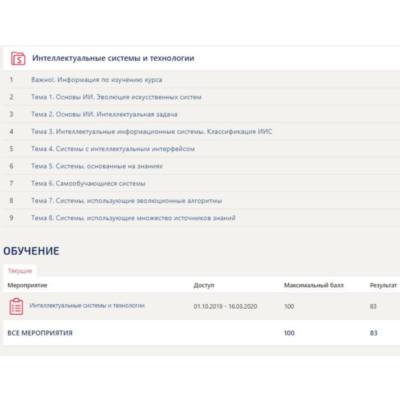Image resolution: width=400 pixels, height=400 pixels.
Task: Click the 'Результат' column header
Action: [383, 285]
